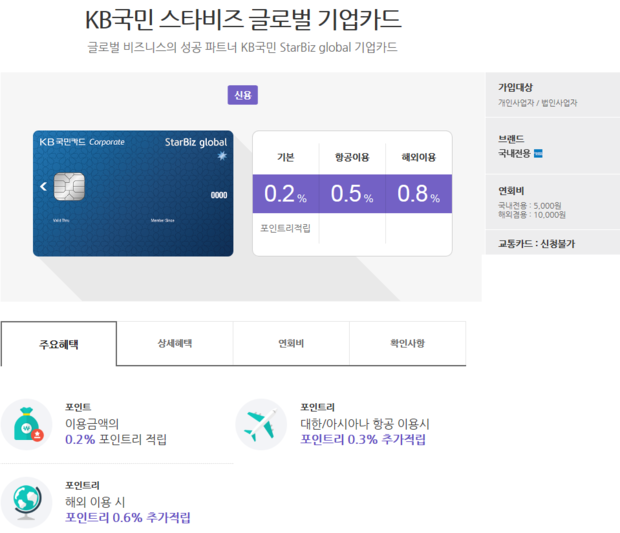Click 포인트리 0.3% 추가적립 text
The height and width of the screenshot is (533, 620).
363,439
